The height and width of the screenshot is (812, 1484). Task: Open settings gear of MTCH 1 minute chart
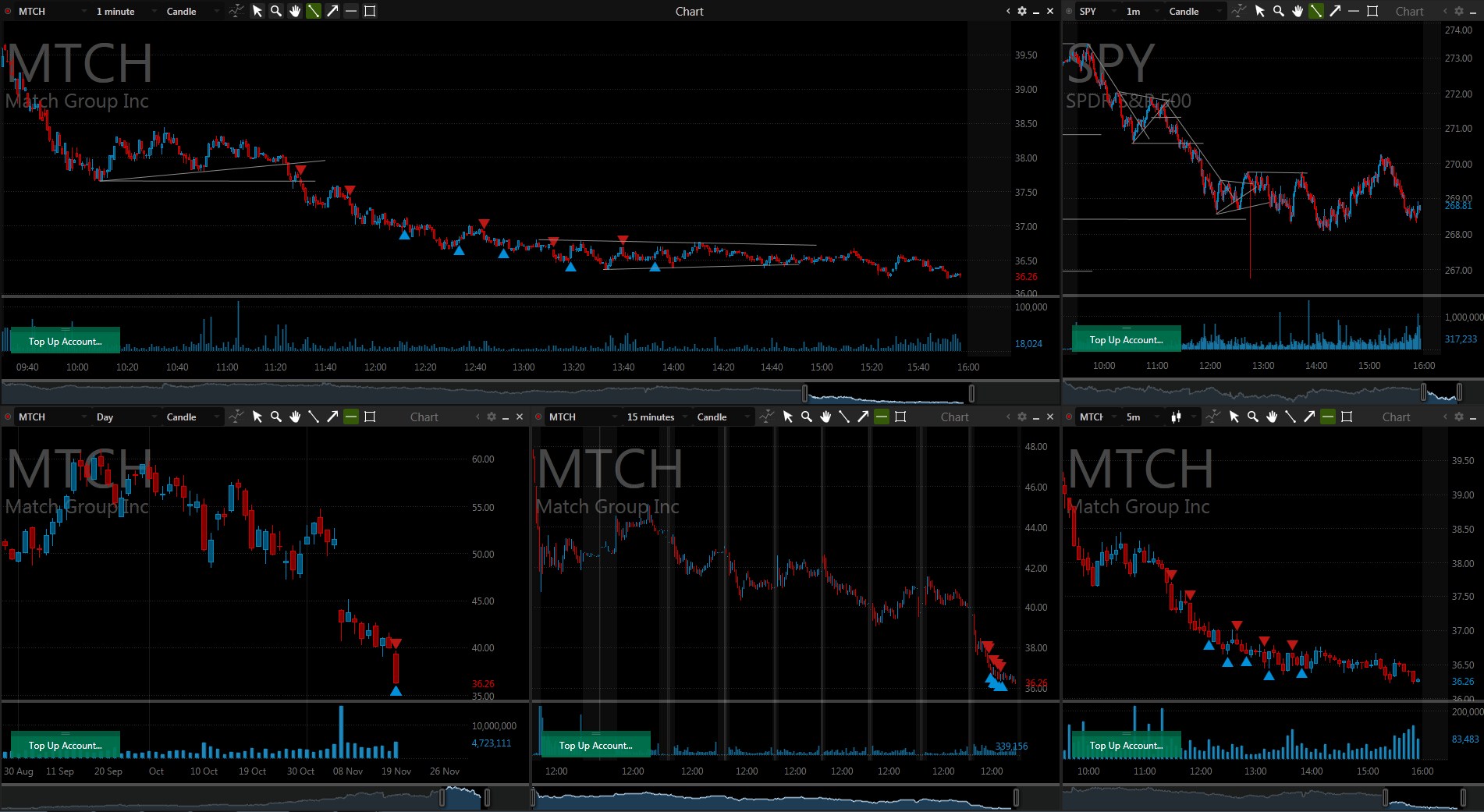tap(1022, 11)
